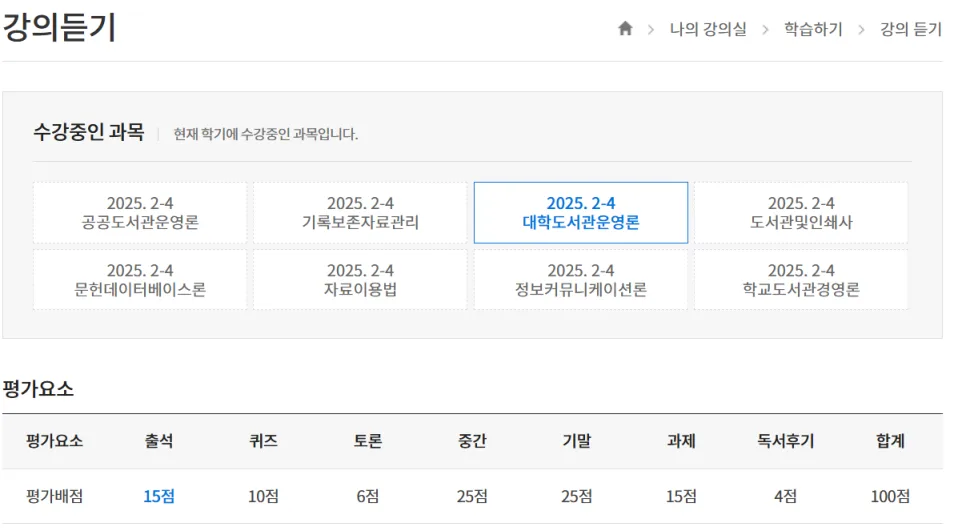This screenshot has width=966, height=531.
Task: Click the home icon in breadcrumb
Action: pos(625,28)
